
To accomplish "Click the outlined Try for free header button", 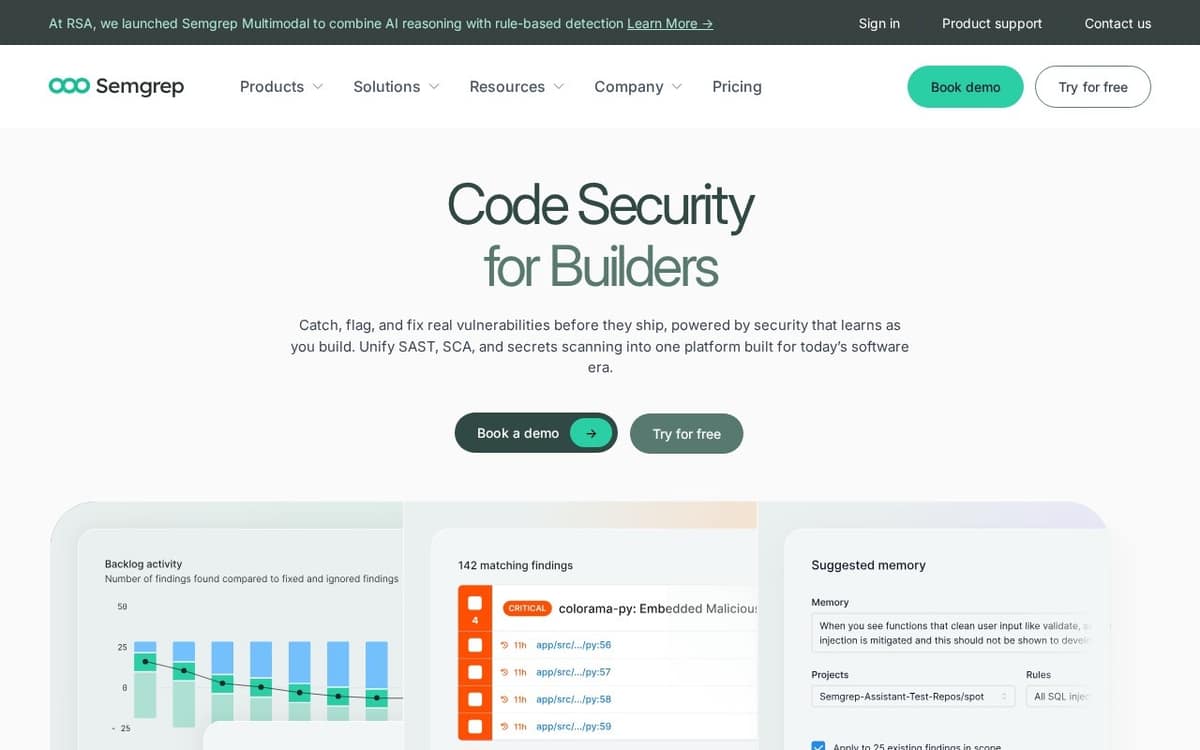I will tap(1093, 87).
